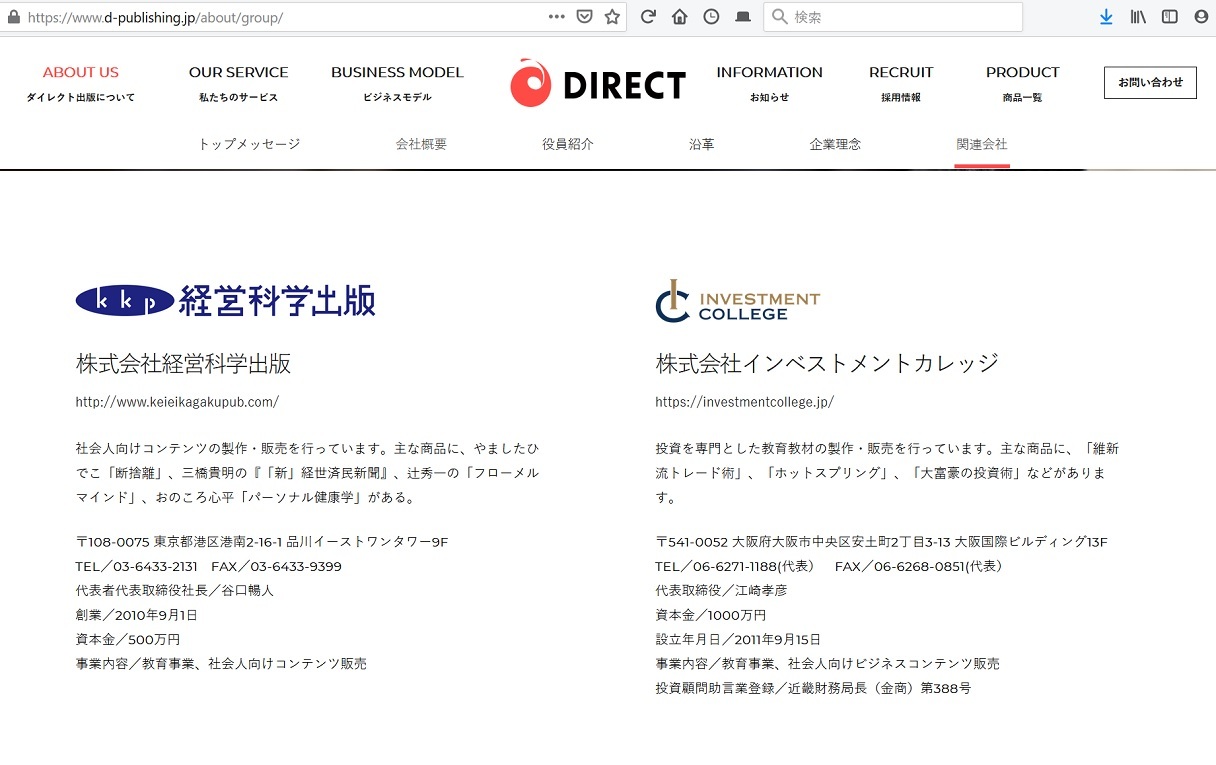Click 代表者代表取締役社長／谷口暢人 text
Image resolution: width=1216 pixels, height=765 pixels.
[x=174, y=590]
